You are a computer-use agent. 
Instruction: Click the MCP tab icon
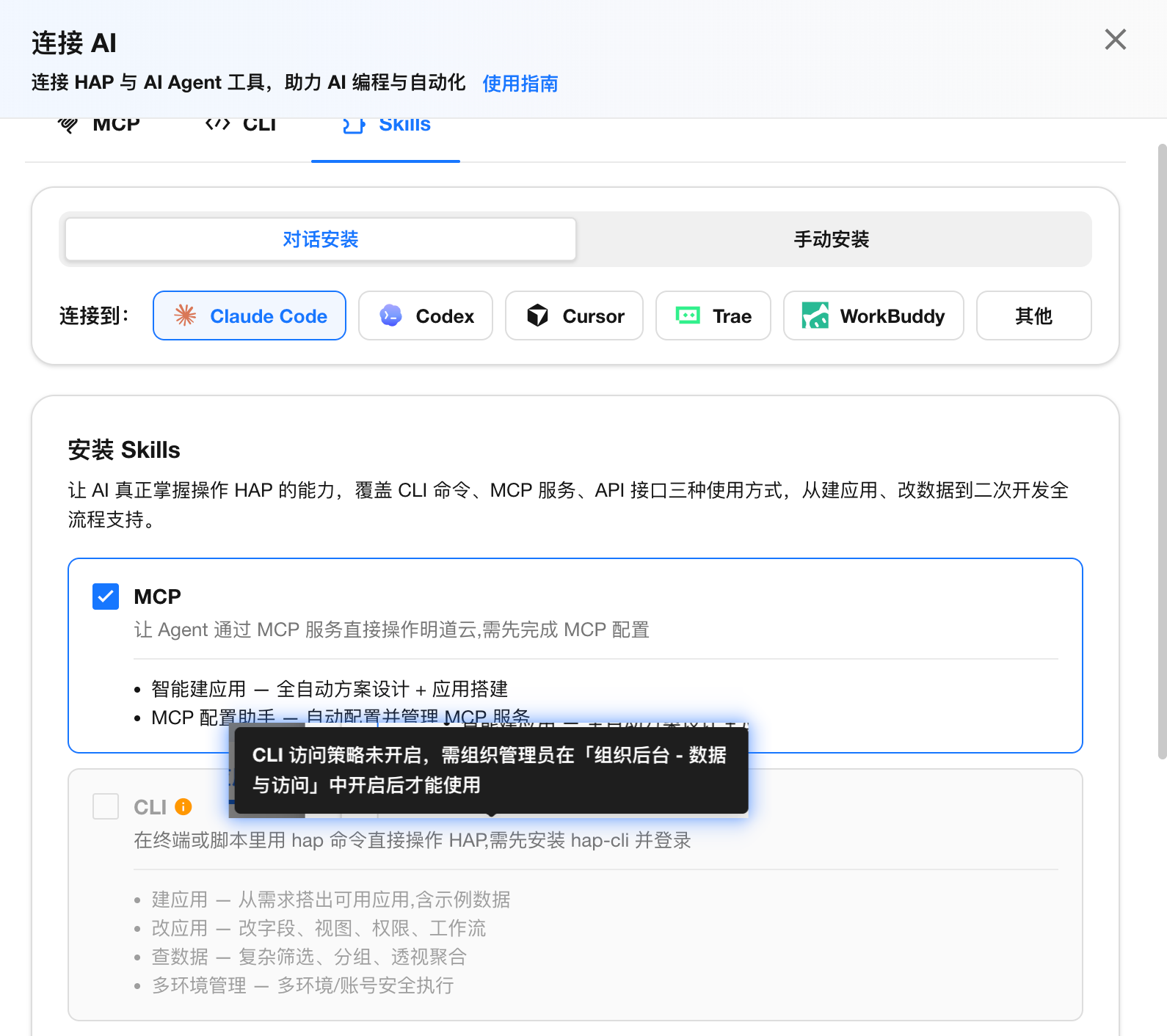pos(68,125)
